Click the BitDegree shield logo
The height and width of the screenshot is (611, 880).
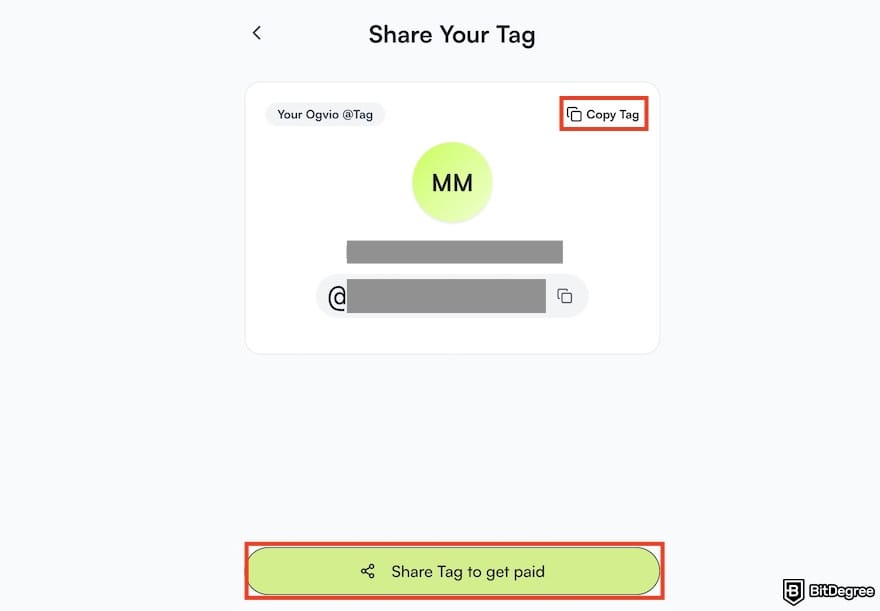tap(793, 592)
